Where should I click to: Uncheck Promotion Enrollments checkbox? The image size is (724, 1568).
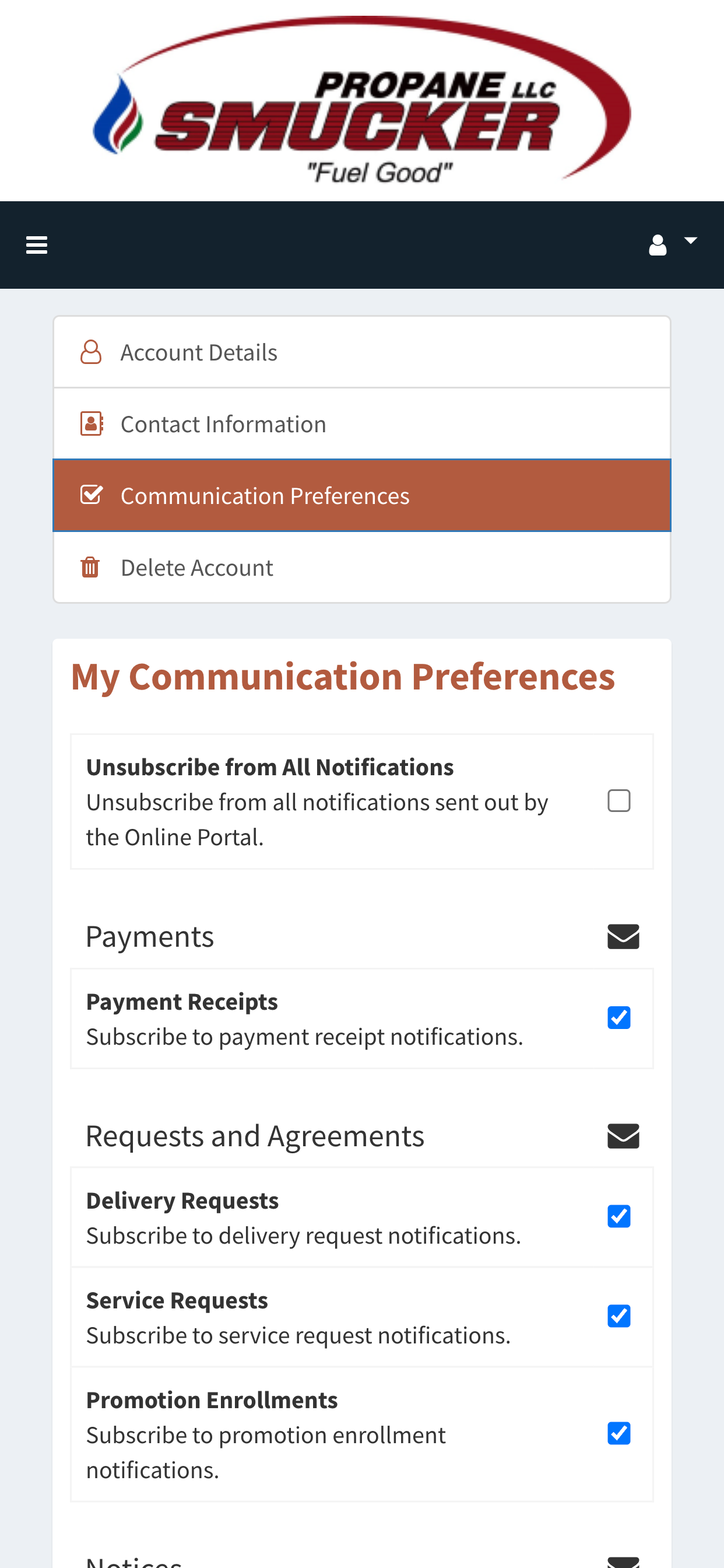click(618, 1433)
